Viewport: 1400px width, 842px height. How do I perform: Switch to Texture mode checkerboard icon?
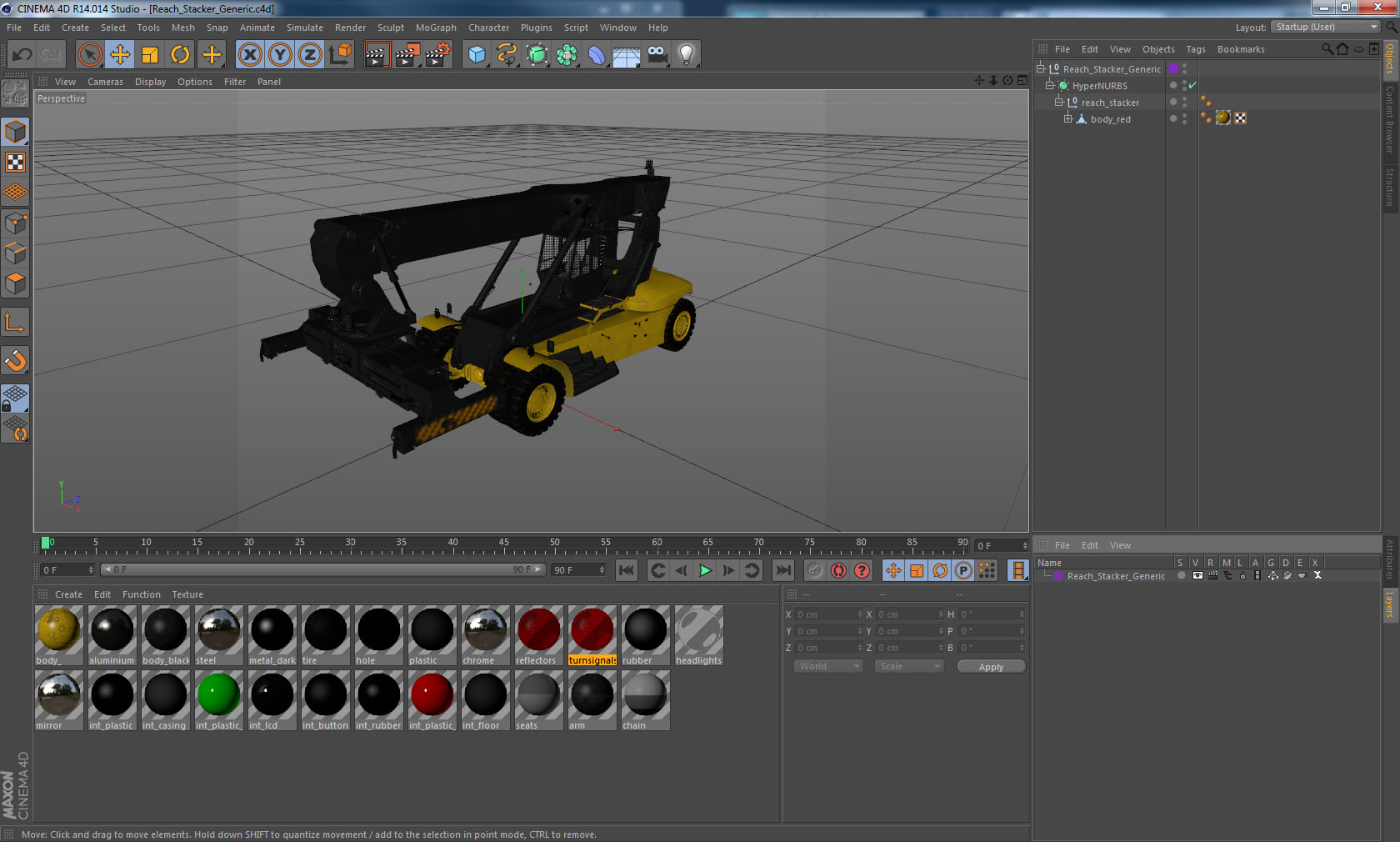[16, 162]
